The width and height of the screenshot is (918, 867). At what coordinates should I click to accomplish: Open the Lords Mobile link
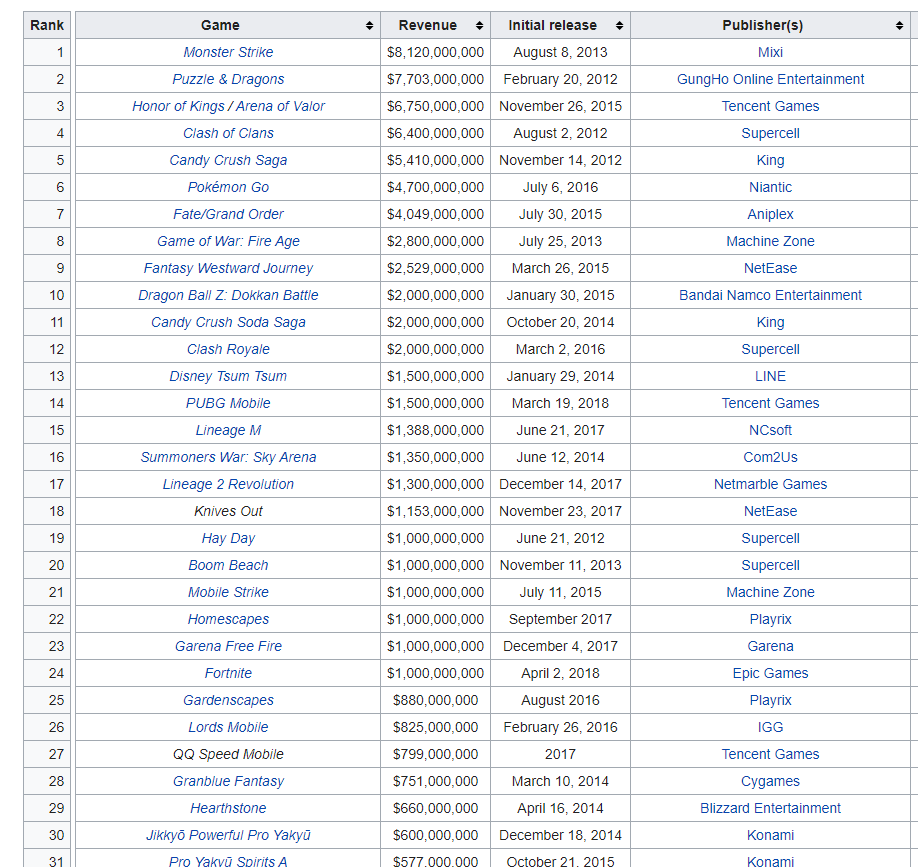[x=228, y=725]
